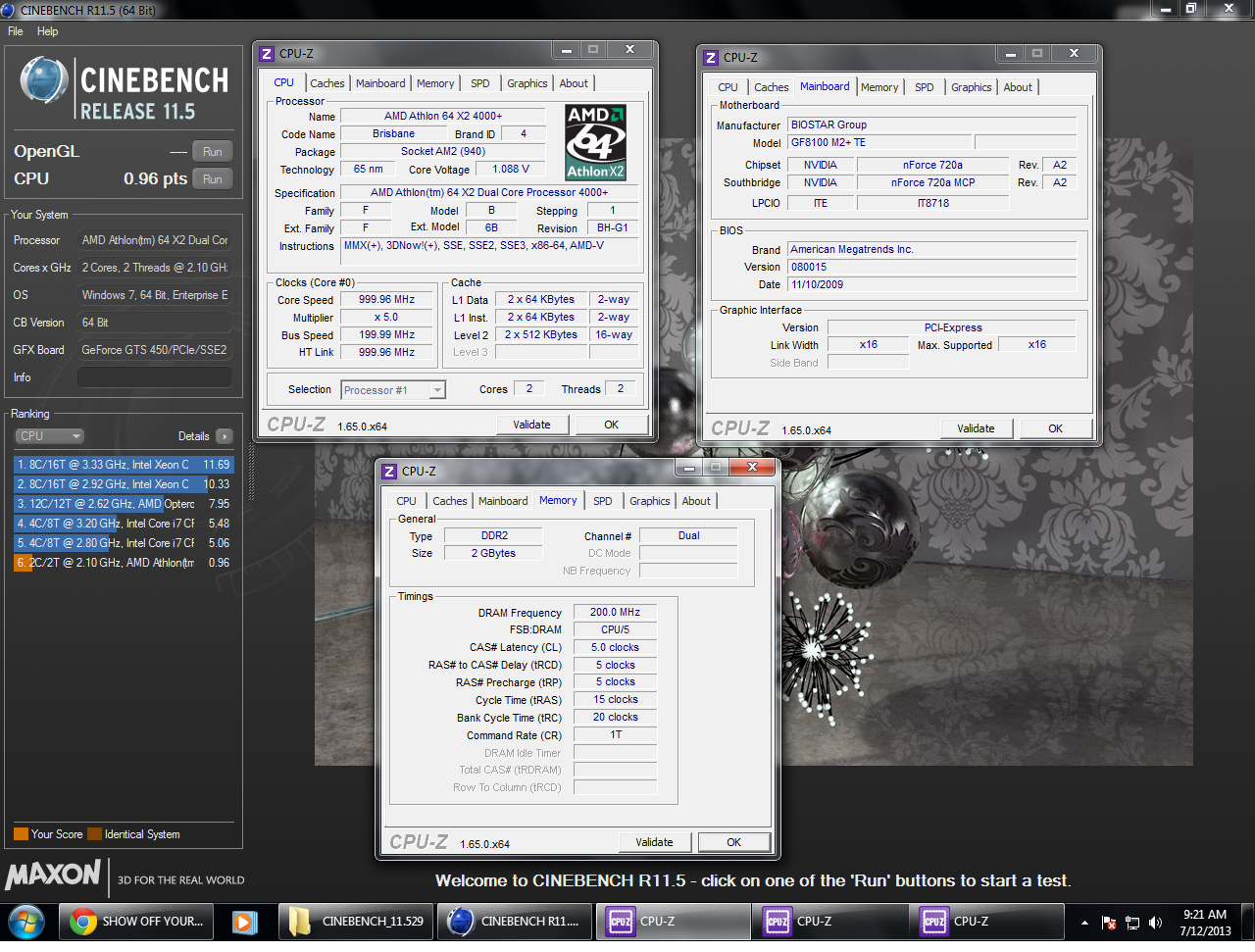Select ranking row 8C/16T @ 2.92 GHz
This screenshot has height=952, width=1255.
pos(124,484)
